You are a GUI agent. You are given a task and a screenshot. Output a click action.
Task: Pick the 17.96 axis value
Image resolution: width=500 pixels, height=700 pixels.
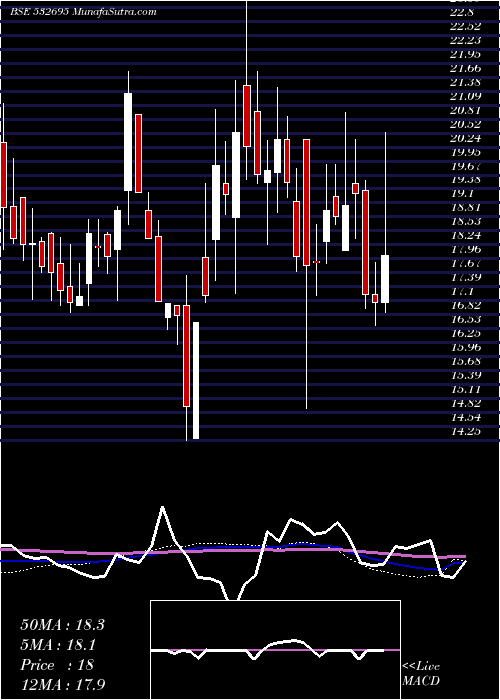coord(466,249)
